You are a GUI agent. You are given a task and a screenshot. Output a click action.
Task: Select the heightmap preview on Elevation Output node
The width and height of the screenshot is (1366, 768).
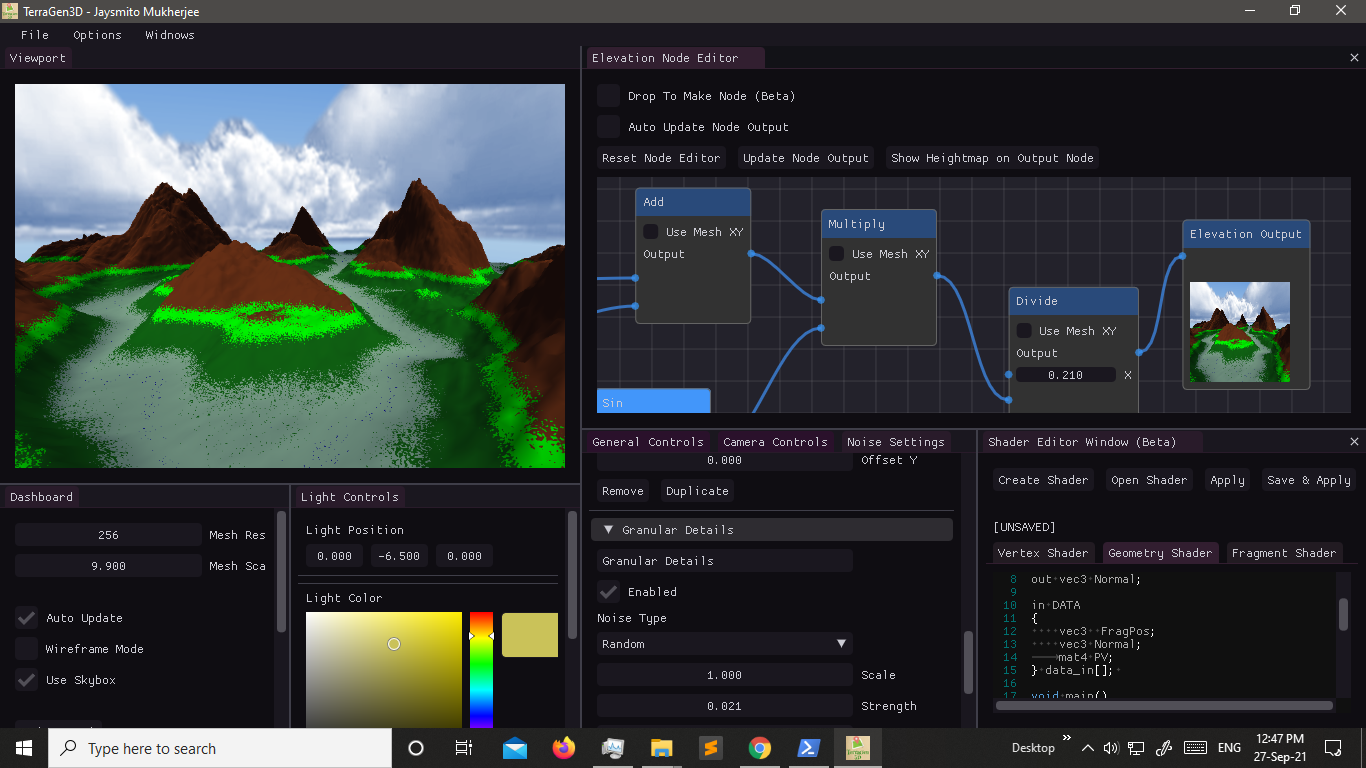pos(1239,331)
